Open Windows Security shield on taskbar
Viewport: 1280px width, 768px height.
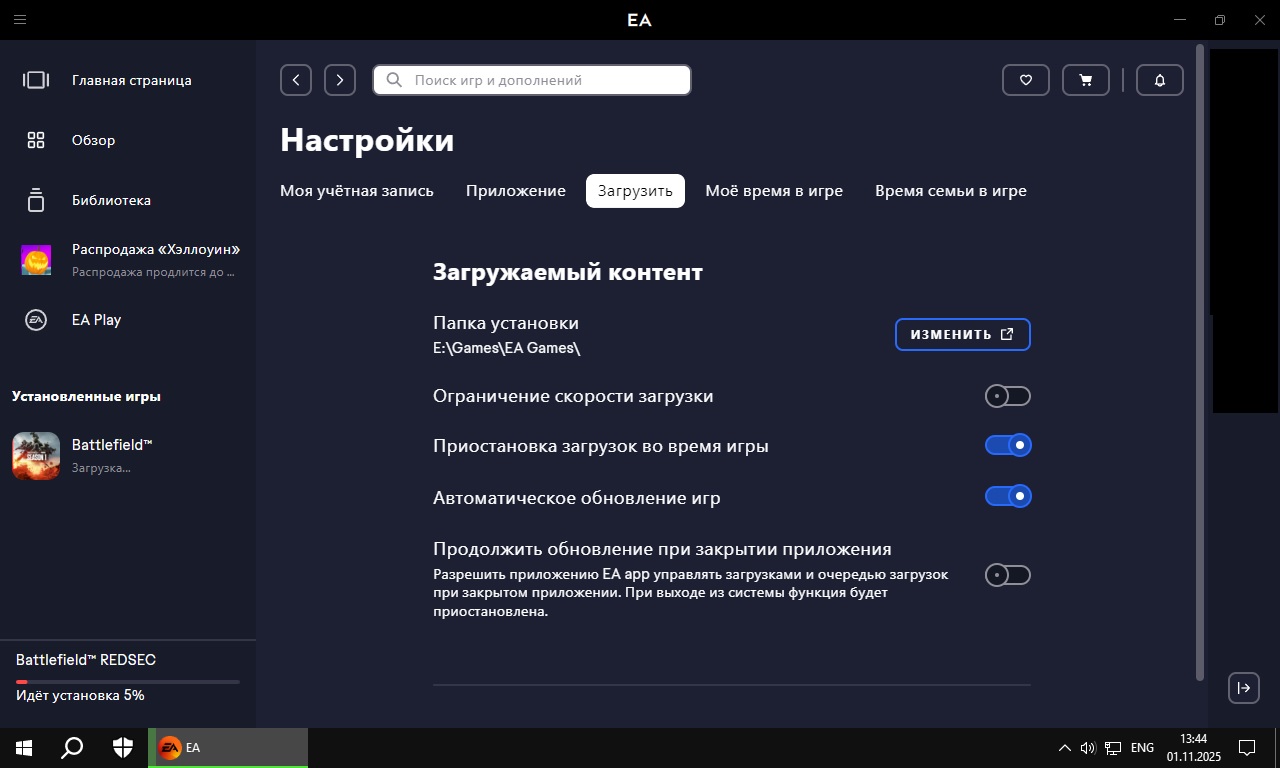pos(123,748)
